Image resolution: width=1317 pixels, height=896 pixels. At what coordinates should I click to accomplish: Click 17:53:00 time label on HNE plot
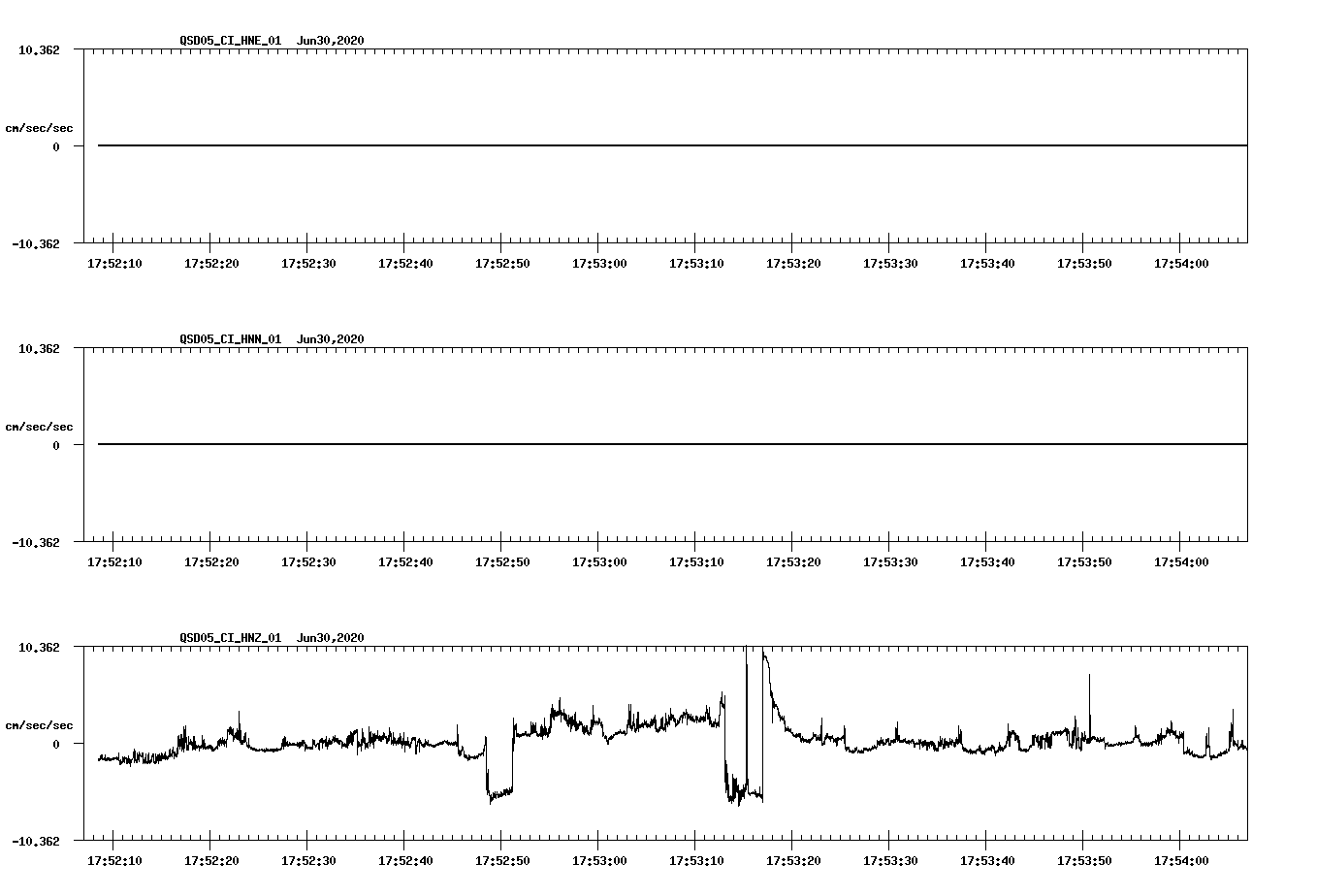coord(599,264)
